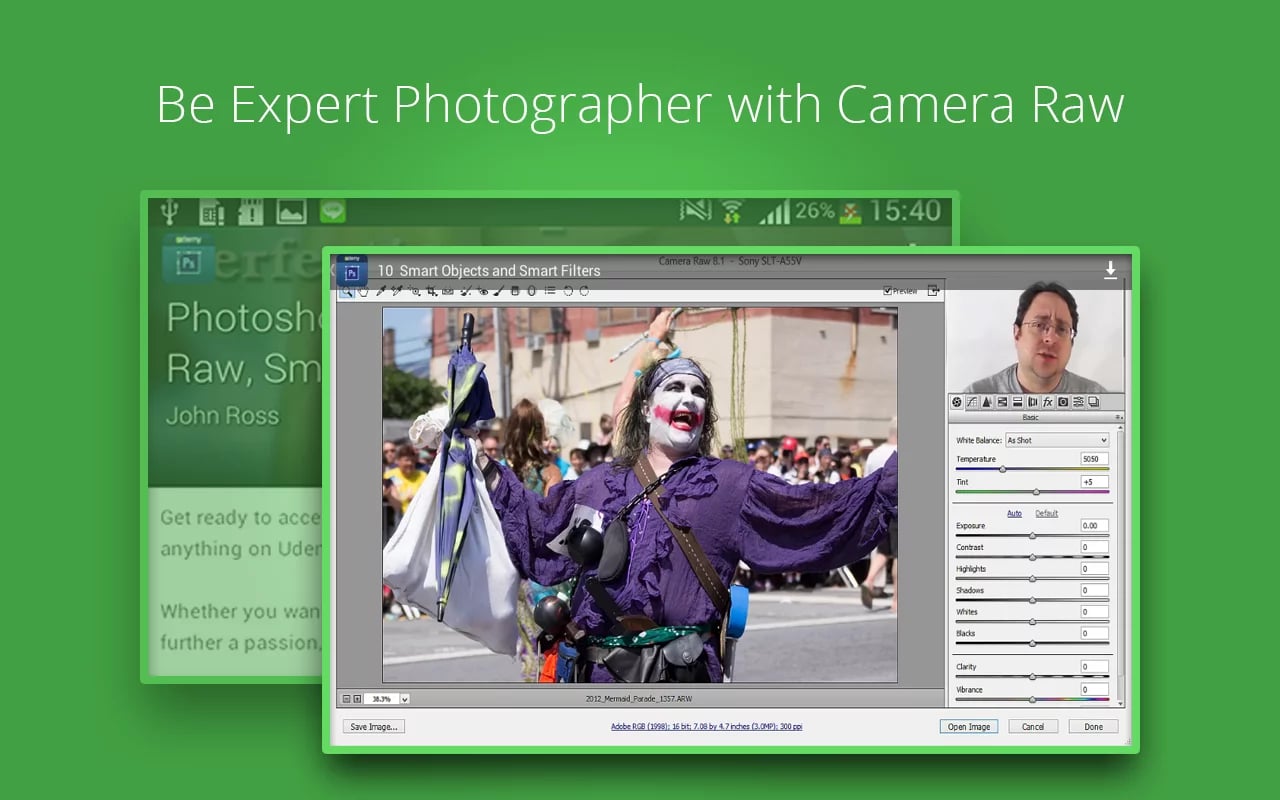Click zoom out minus button below image
Image resolution: width=1280 pixels, height=800 pixels.
(x=346, y=699)
